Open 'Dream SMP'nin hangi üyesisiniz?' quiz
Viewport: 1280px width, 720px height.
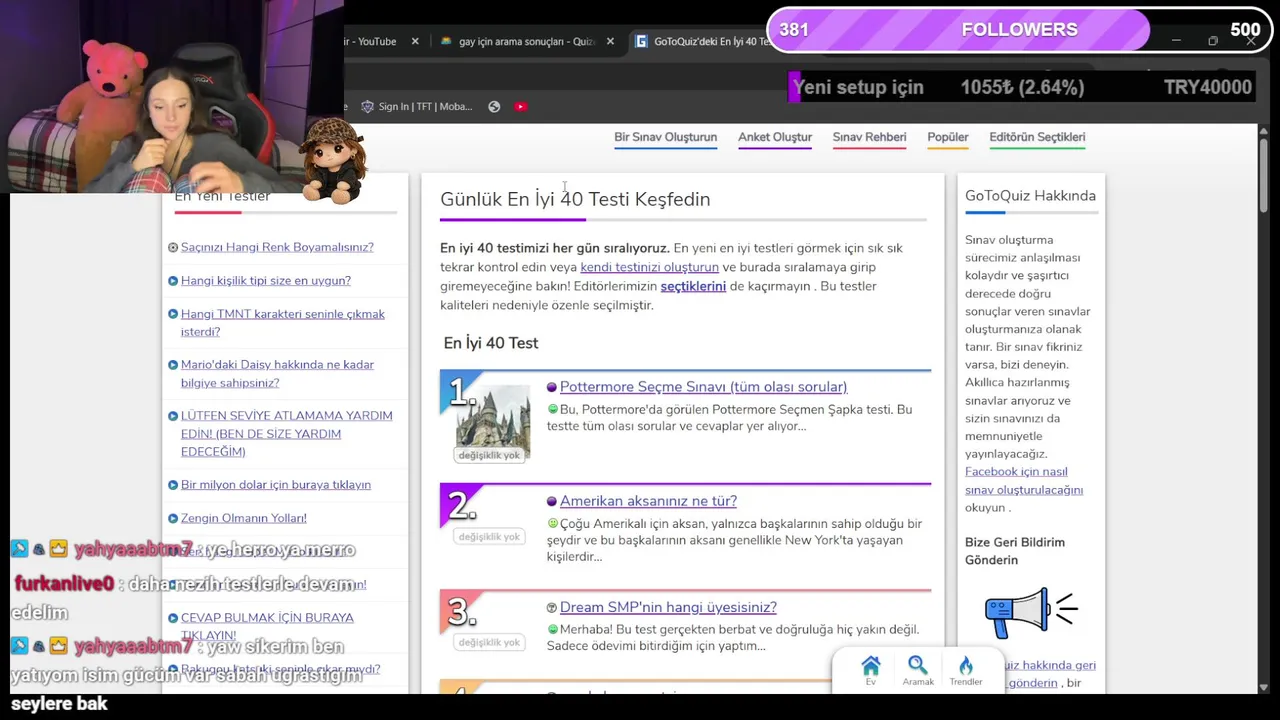668,607
